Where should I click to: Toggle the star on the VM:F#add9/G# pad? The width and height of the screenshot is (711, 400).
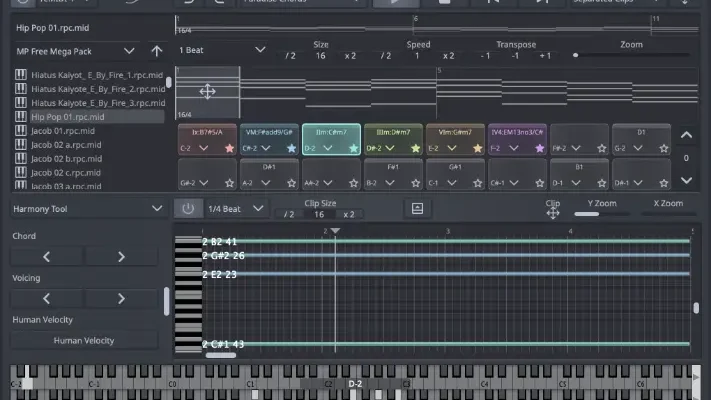291,148
